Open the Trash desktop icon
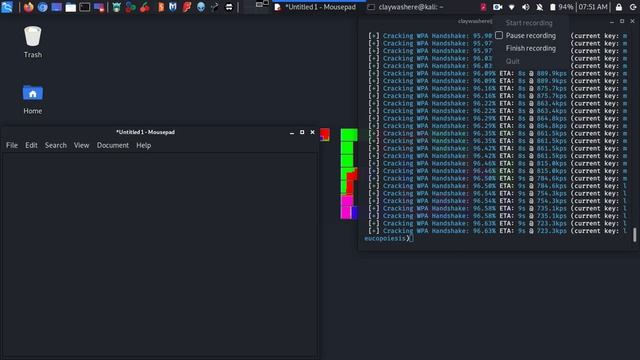The width and height of the screenshot is (640, 360). click(x=33, y=42)
